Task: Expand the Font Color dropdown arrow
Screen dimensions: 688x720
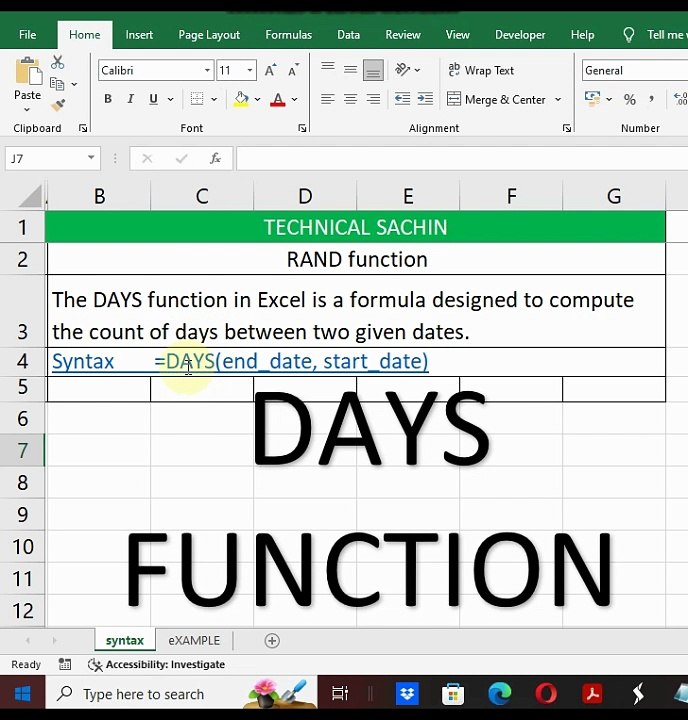Action: tap(294, 99)
